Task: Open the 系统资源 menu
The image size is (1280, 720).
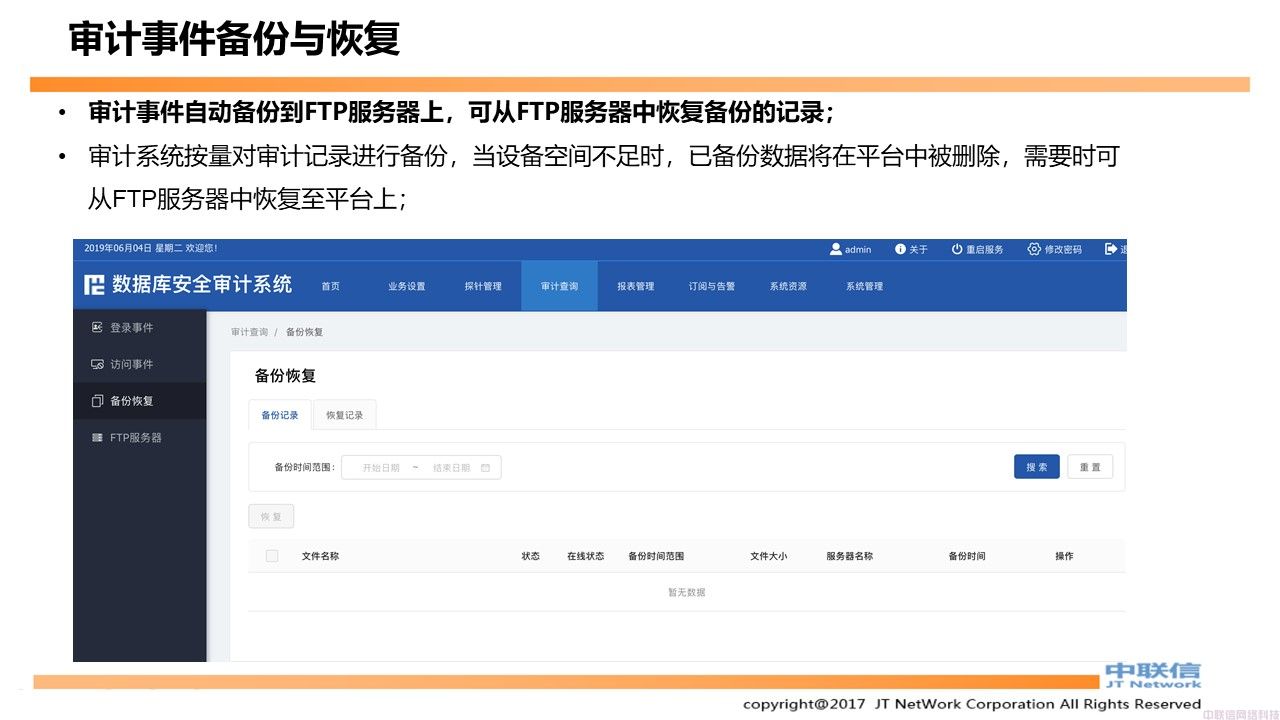Action: (788, 286)
